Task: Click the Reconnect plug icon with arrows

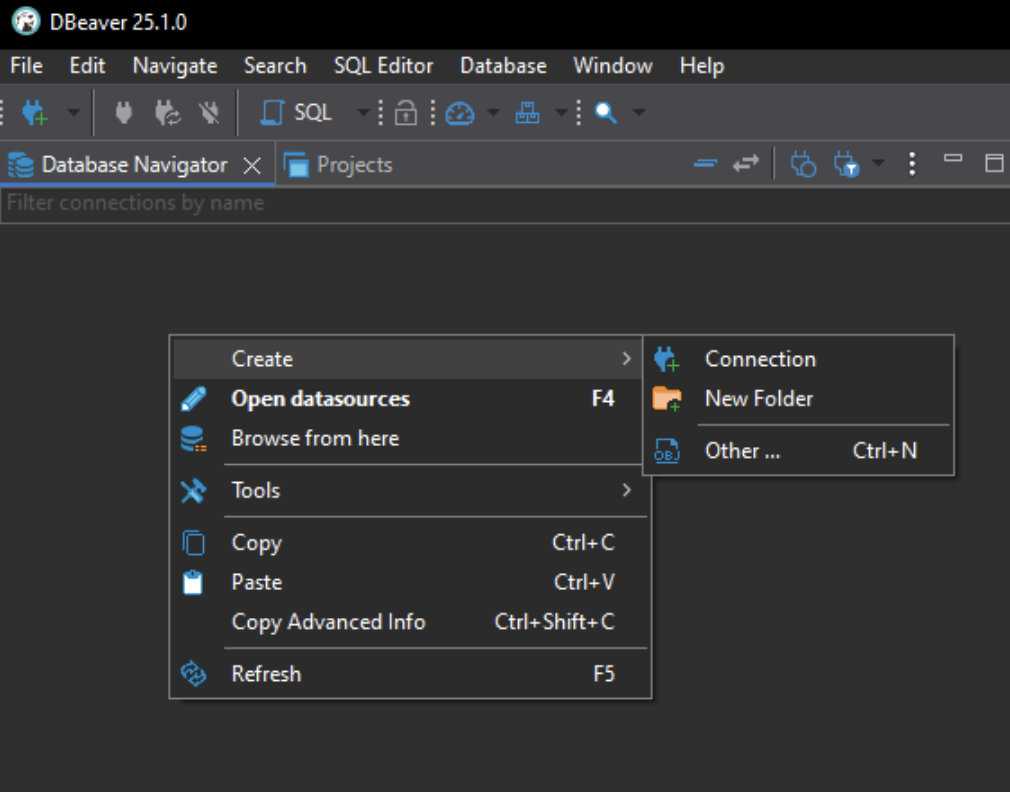Action: point(167,113)
